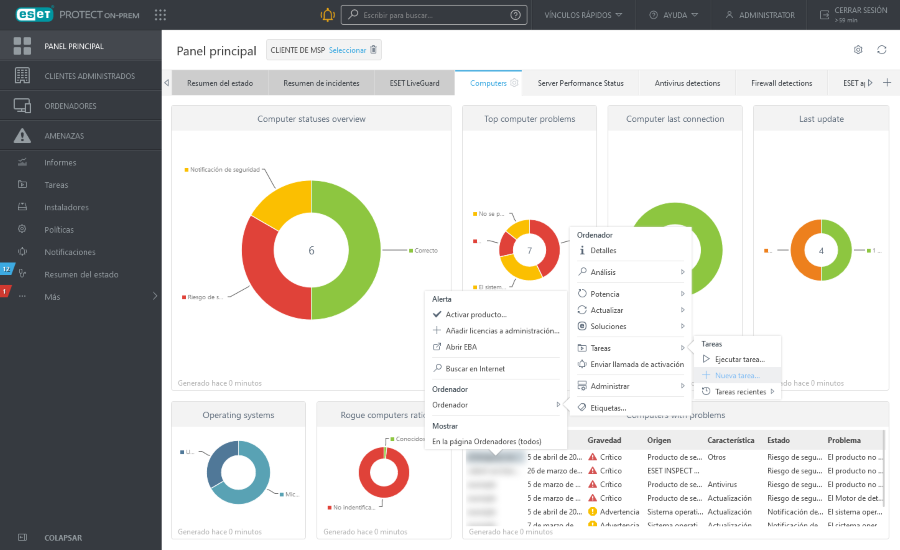
Task: Expand Soluciones submenu
Action: tap(630, 326)
